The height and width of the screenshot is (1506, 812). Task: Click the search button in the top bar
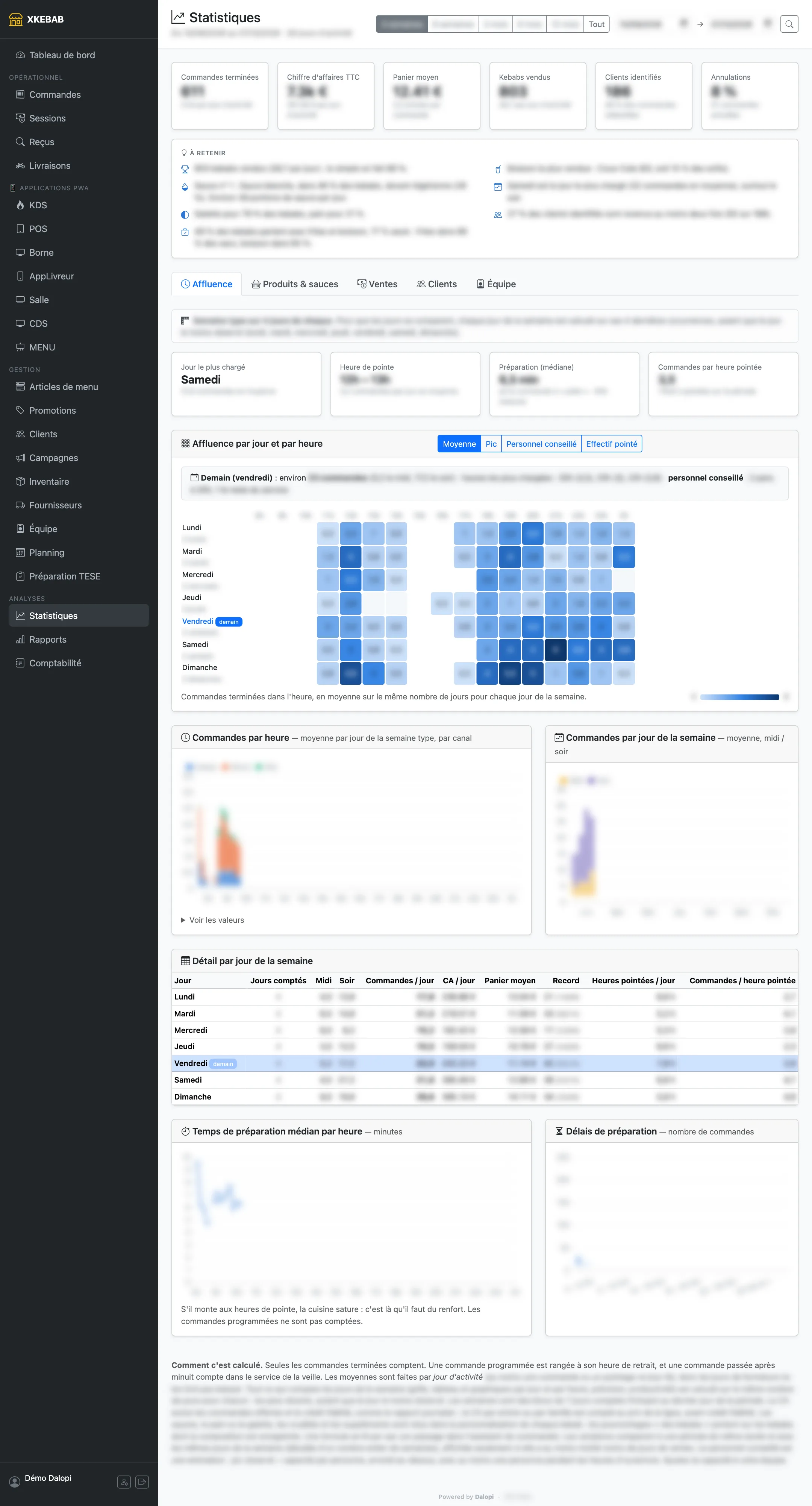[789, 24]
